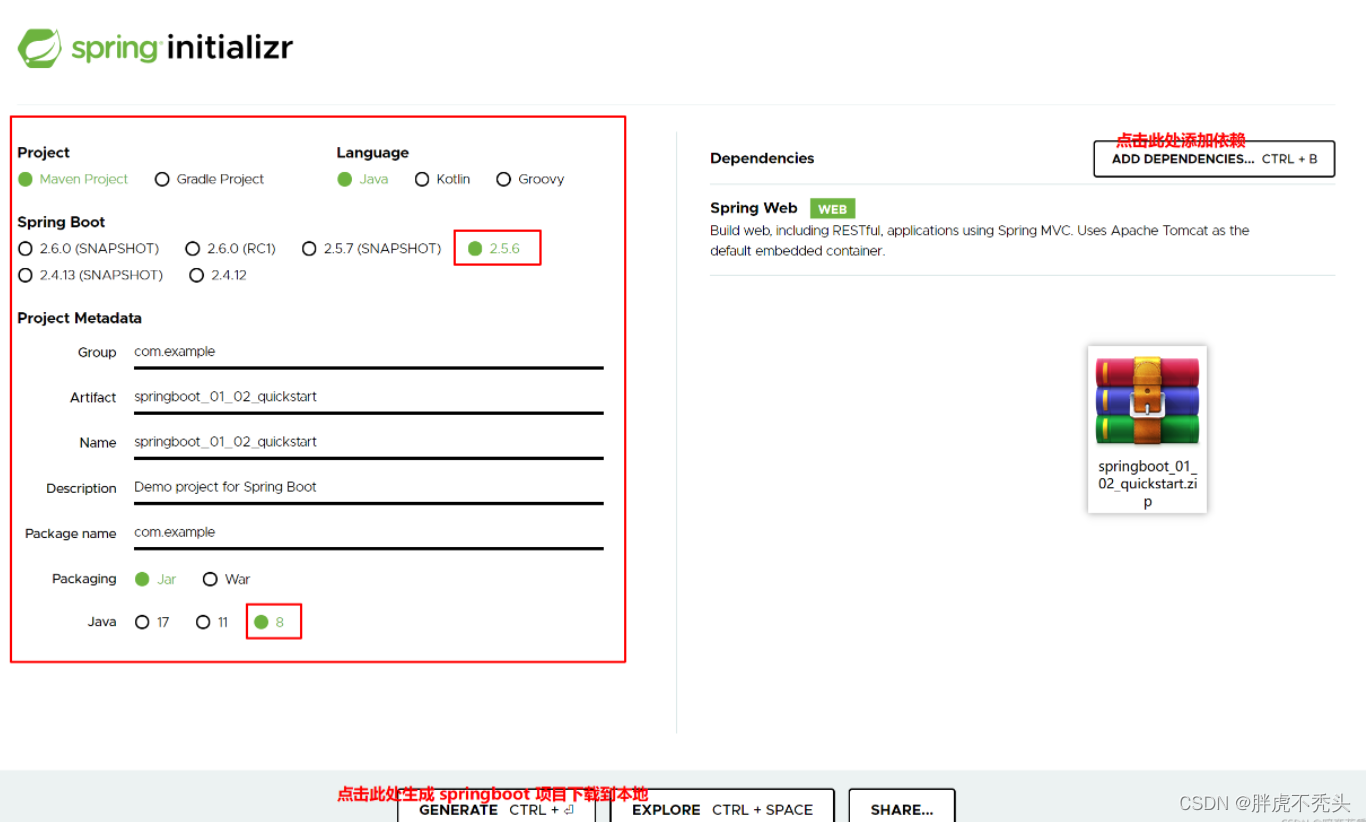The height and width of the screenshot is (822, 1366).
Task: Set packaging to Jar
Action: [x=155, y=579]
